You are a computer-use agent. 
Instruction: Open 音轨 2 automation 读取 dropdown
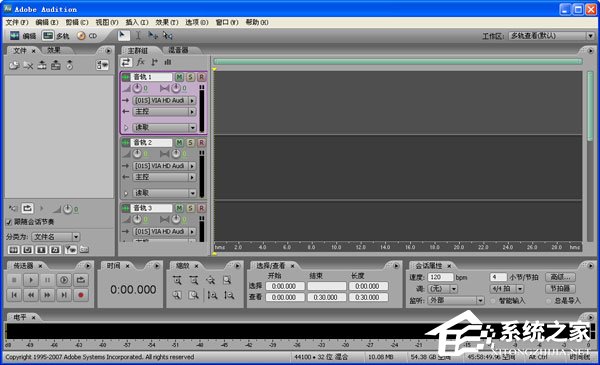pos(164,193)
